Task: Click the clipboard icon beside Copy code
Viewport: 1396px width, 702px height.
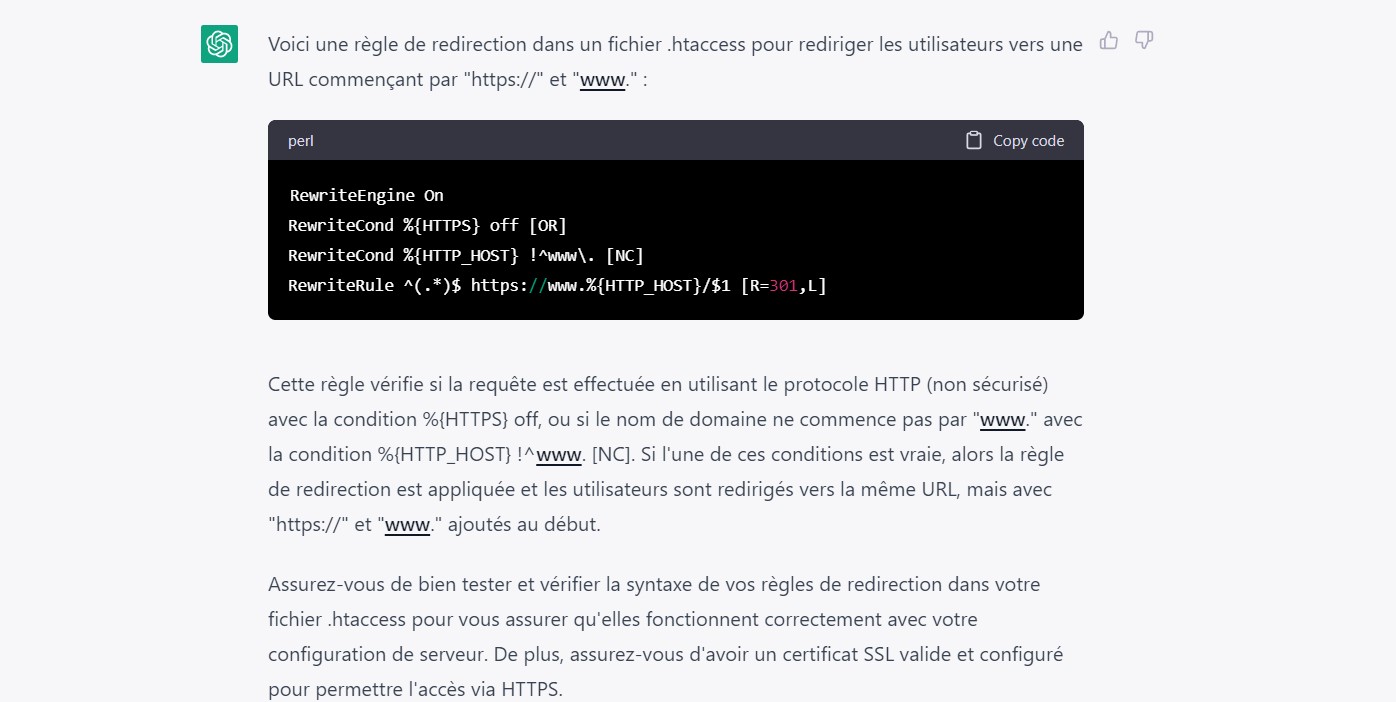Action: 973,140
